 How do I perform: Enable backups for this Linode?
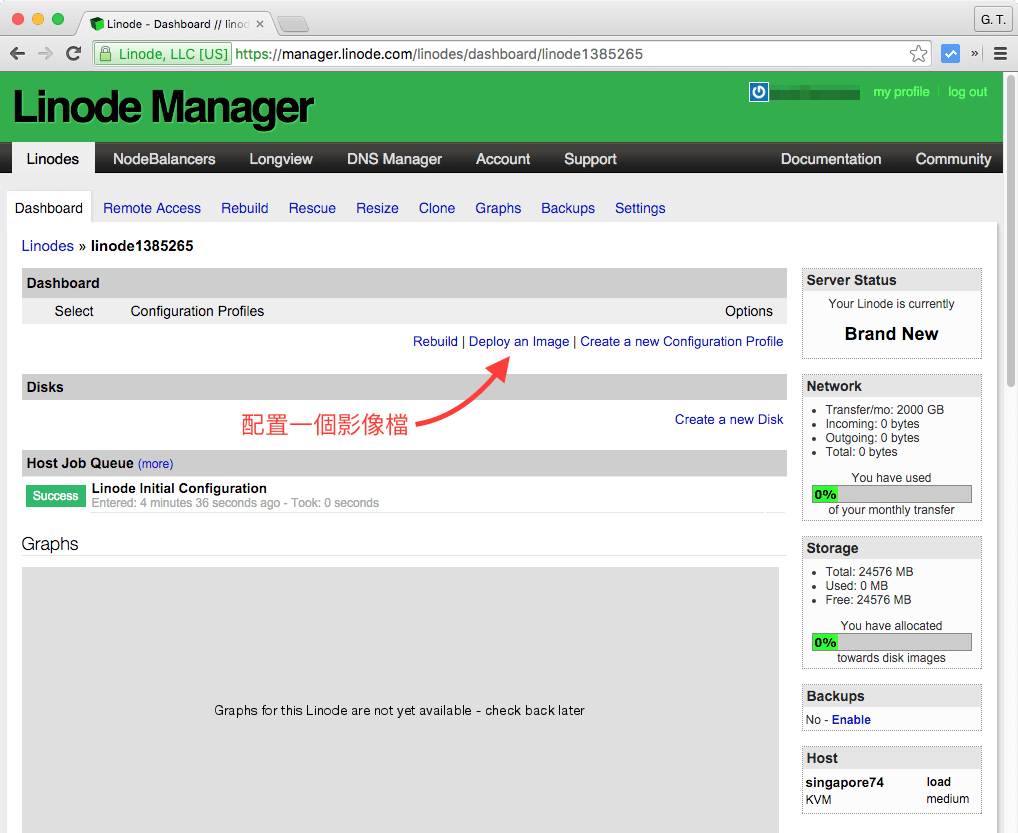[851, 719]
